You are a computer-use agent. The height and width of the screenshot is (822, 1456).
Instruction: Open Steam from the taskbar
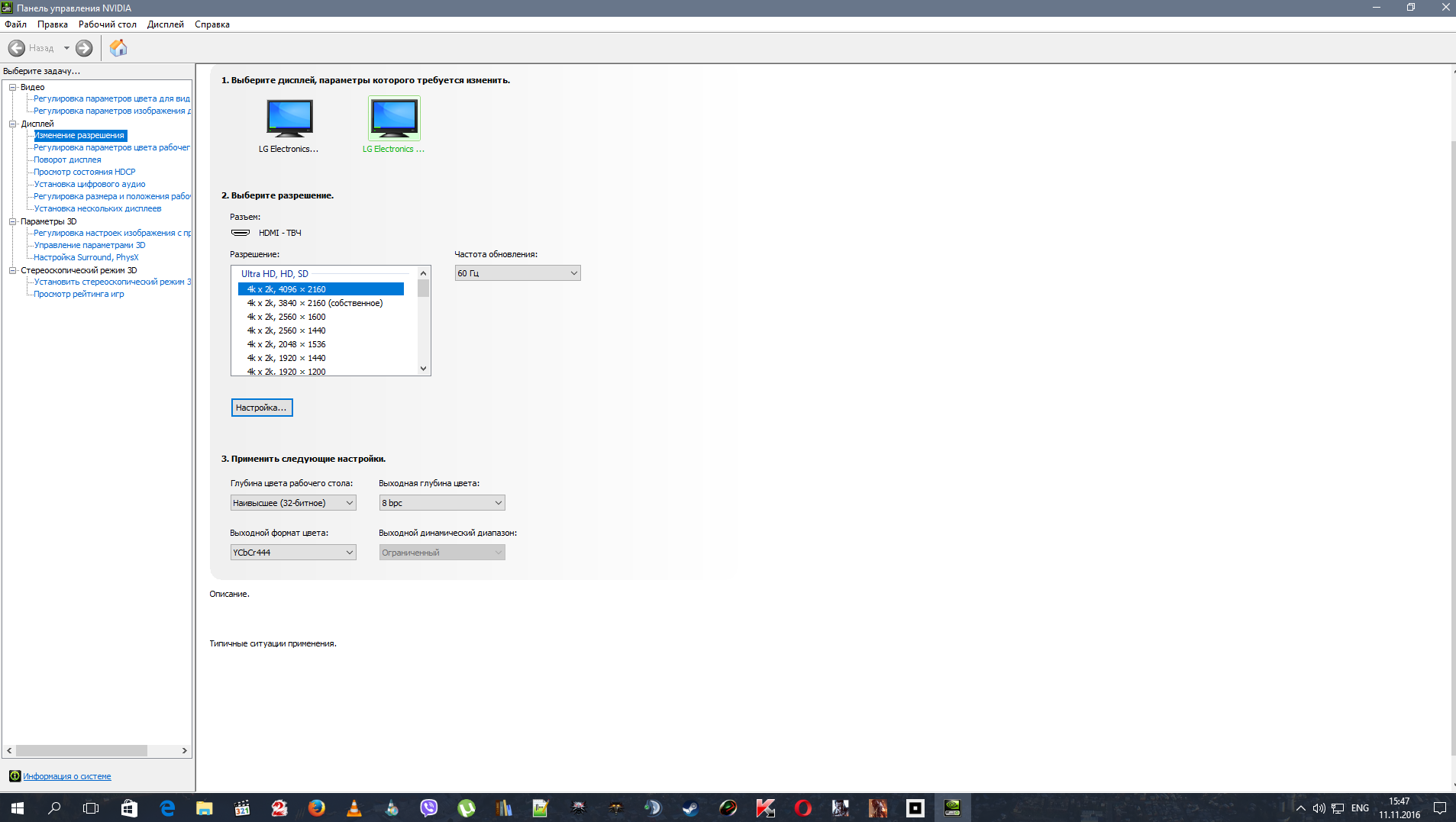pos(690,807)
